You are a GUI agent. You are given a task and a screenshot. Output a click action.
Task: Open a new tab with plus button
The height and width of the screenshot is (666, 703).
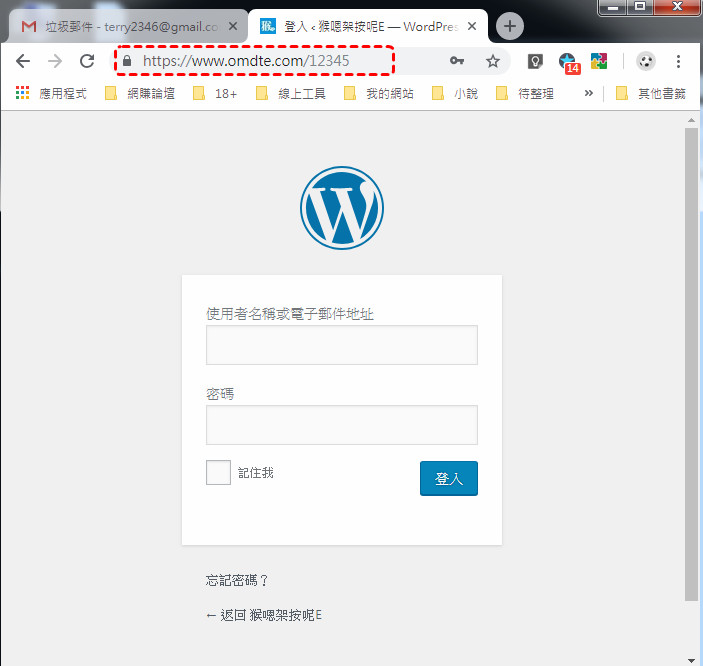click(510, 26)
